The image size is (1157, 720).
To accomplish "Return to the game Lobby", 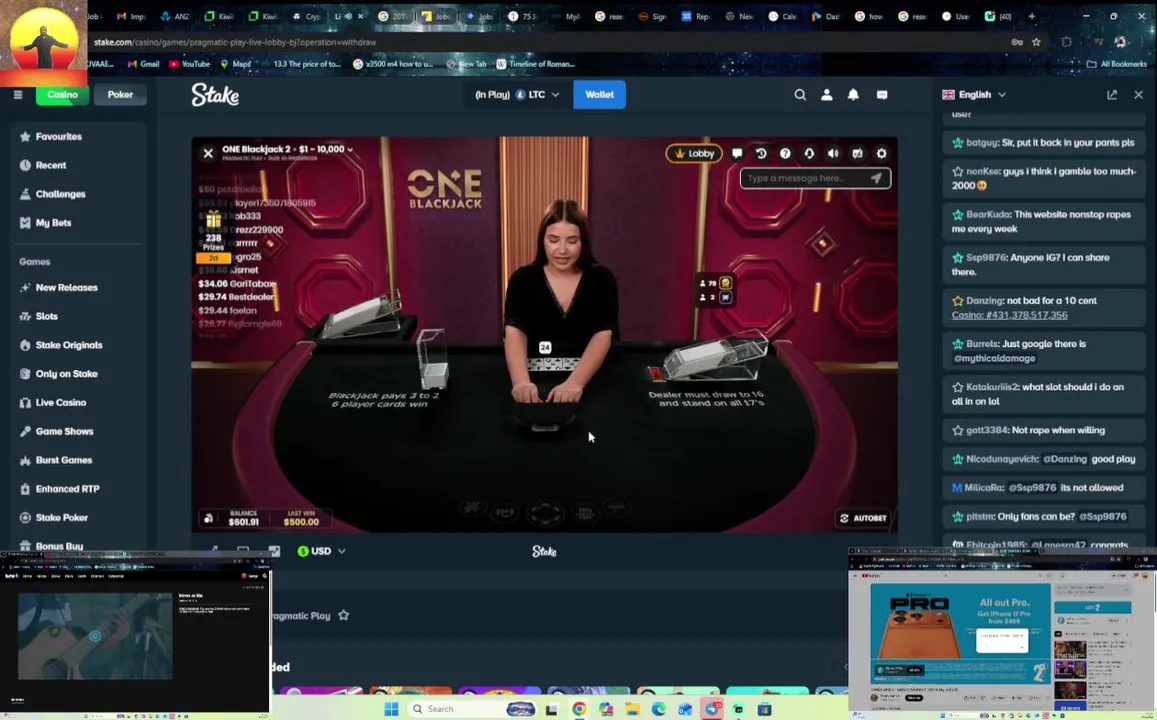I will click(694, 153).
